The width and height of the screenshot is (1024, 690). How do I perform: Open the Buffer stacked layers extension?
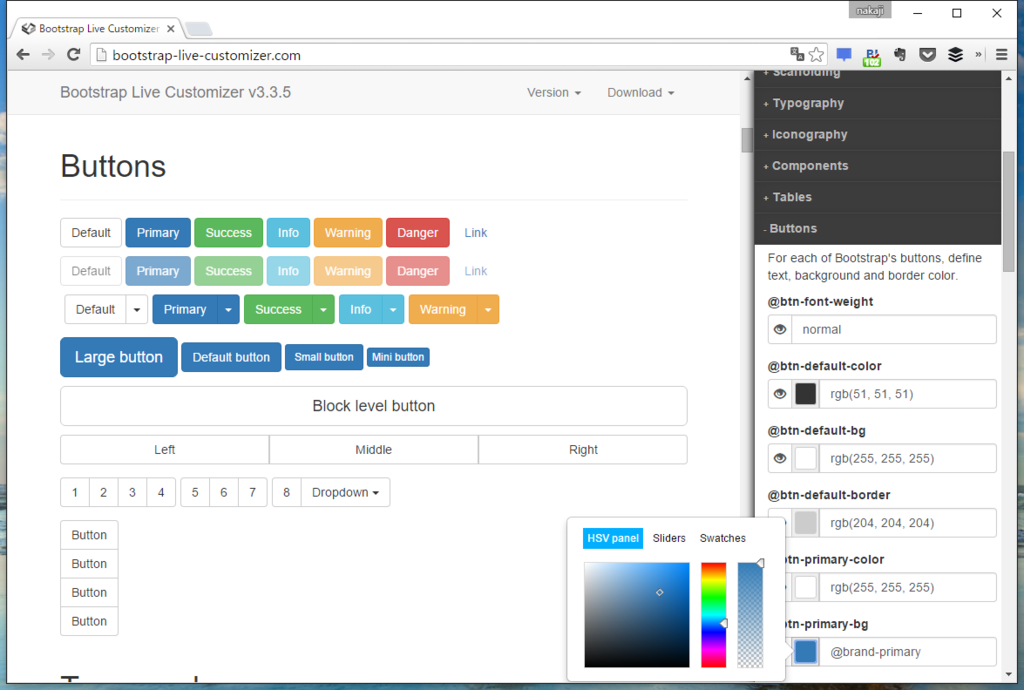tap(955, 55)
